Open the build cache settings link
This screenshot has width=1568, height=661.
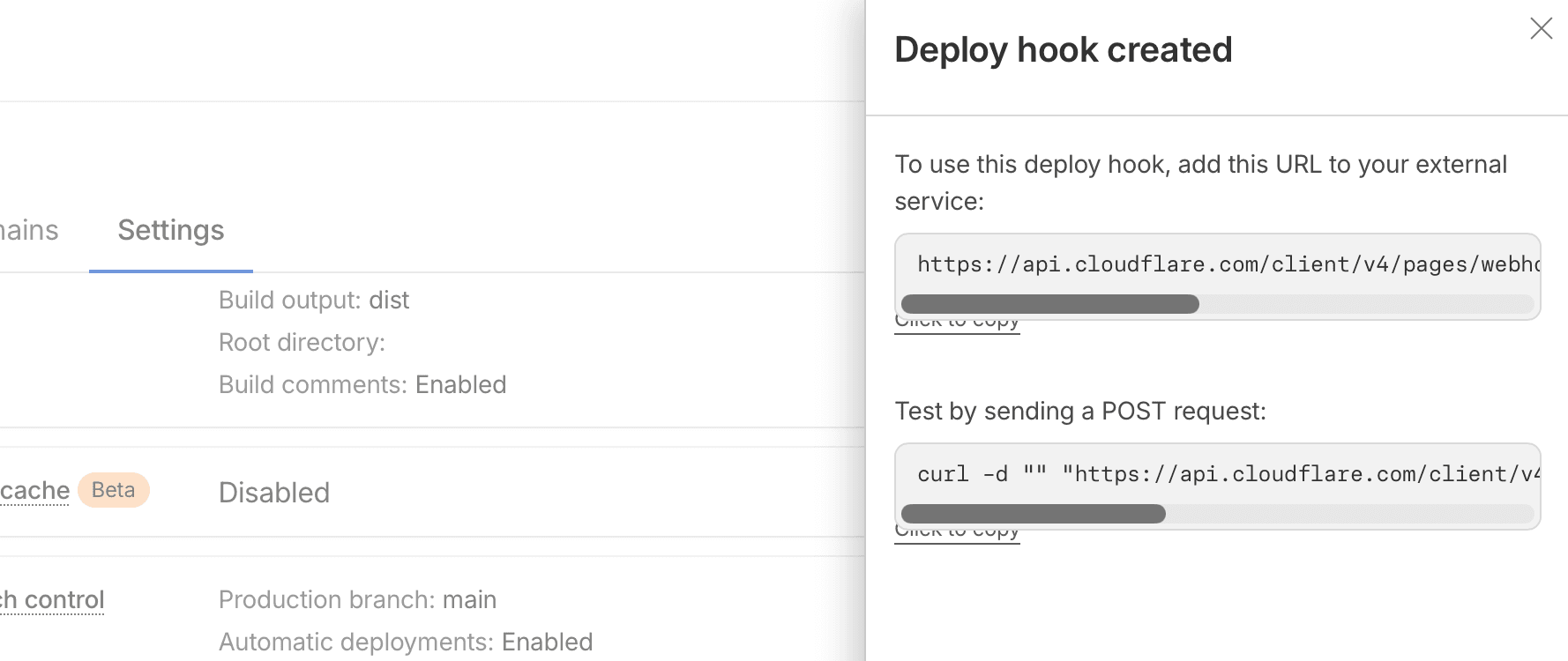pyautogui.click(x=34, y=491)
